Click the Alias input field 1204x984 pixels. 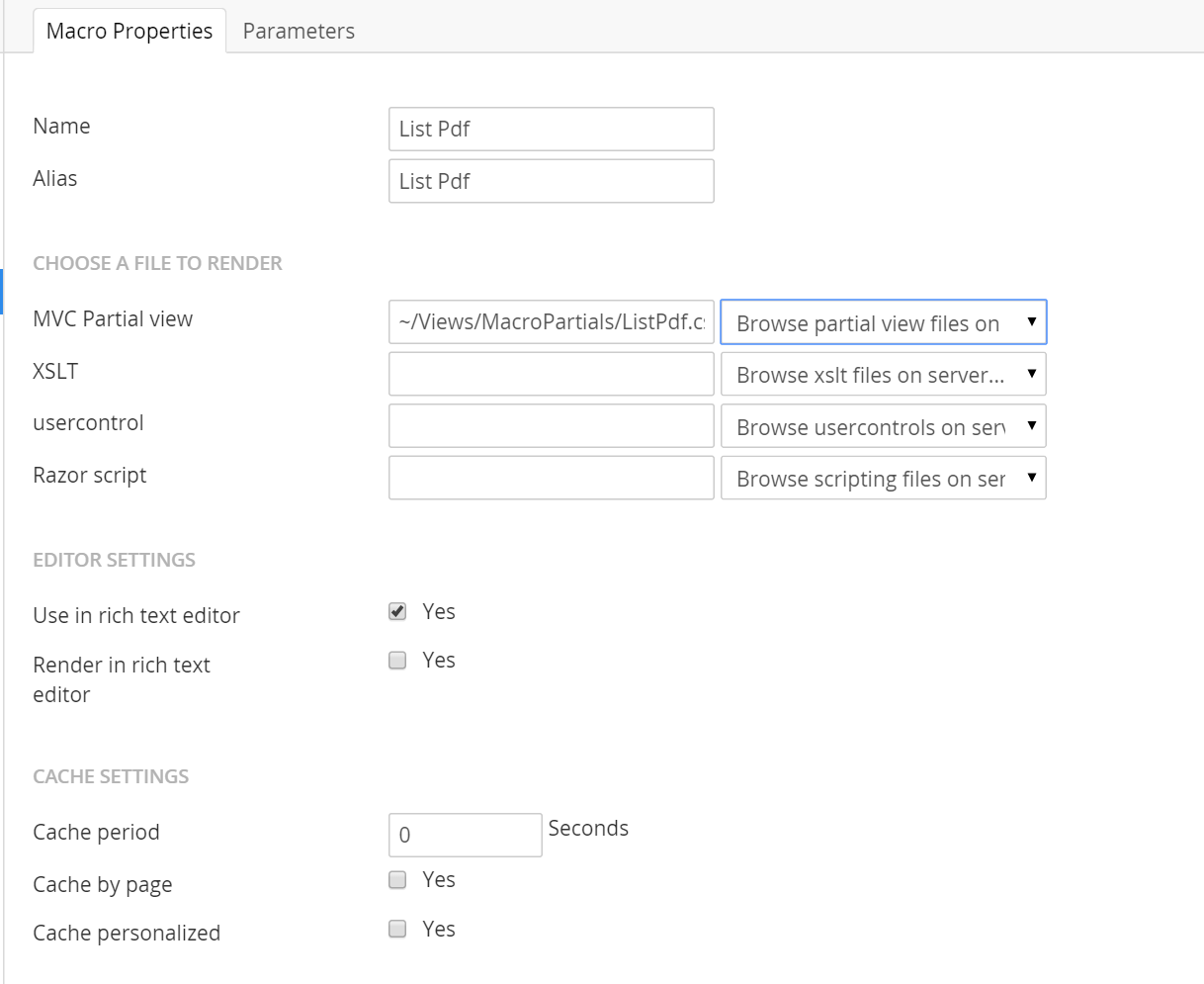coord(552,181)
